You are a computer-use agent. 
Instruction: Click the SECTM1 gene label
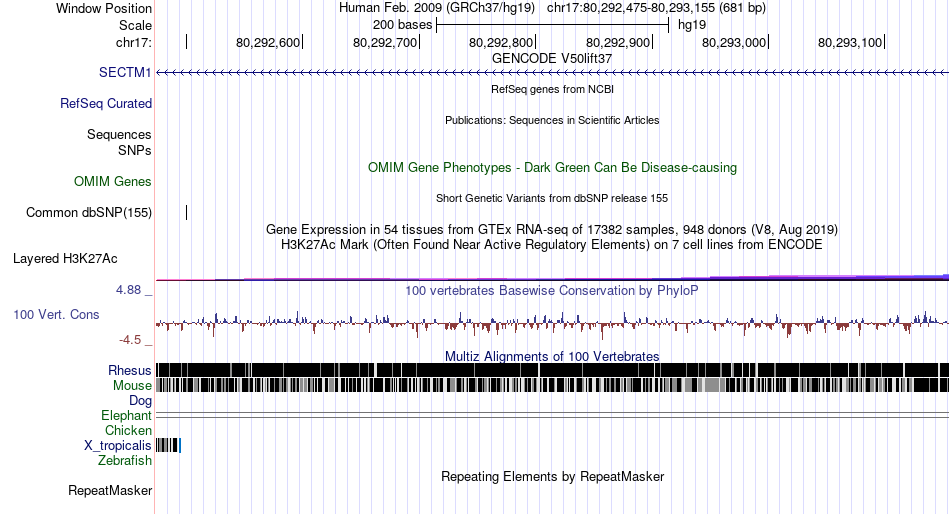(125, 73)
